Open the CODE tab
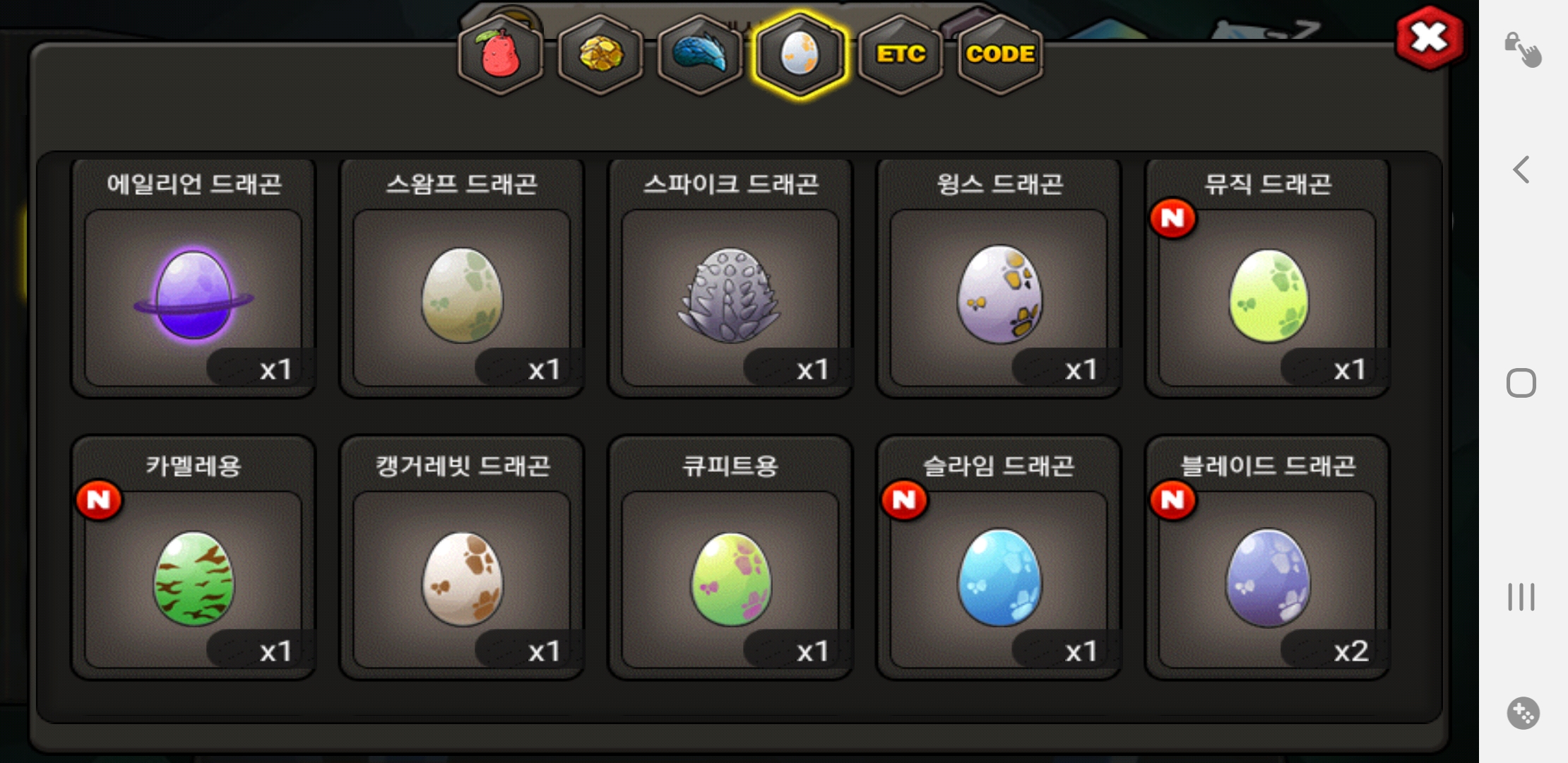 click(x=1000, y=55)
